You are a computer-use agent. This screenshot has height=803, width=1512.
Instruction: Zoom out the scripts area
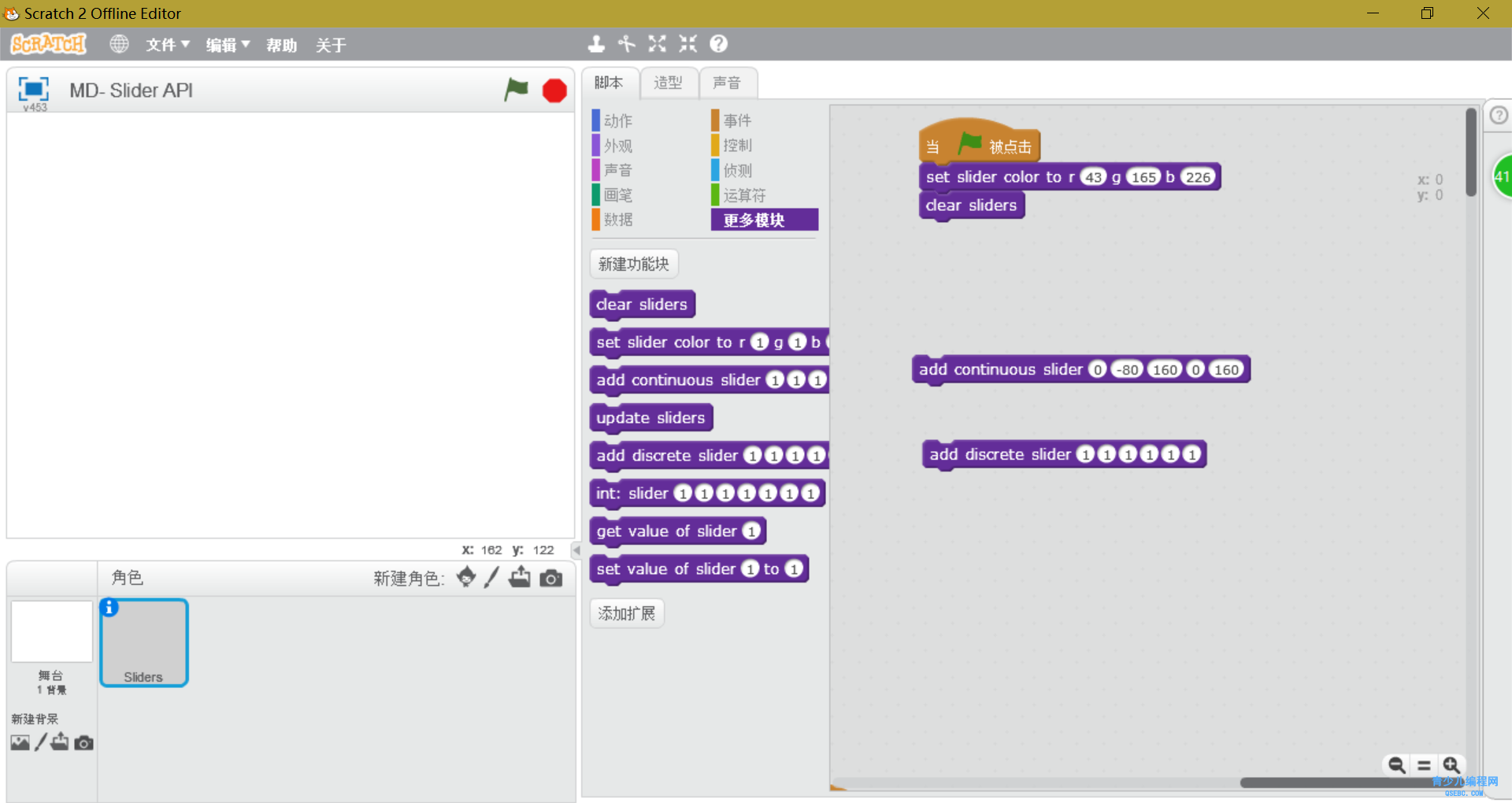click(1396, 764)
